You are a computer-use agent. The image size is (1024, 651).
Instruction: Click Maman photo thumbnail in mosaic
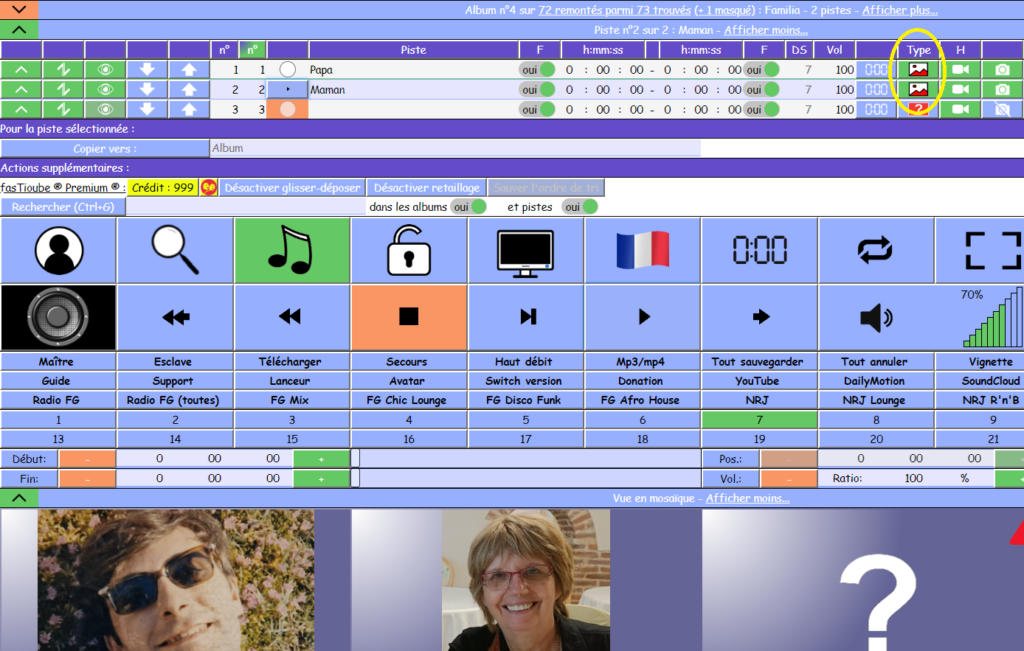[525, 580]
